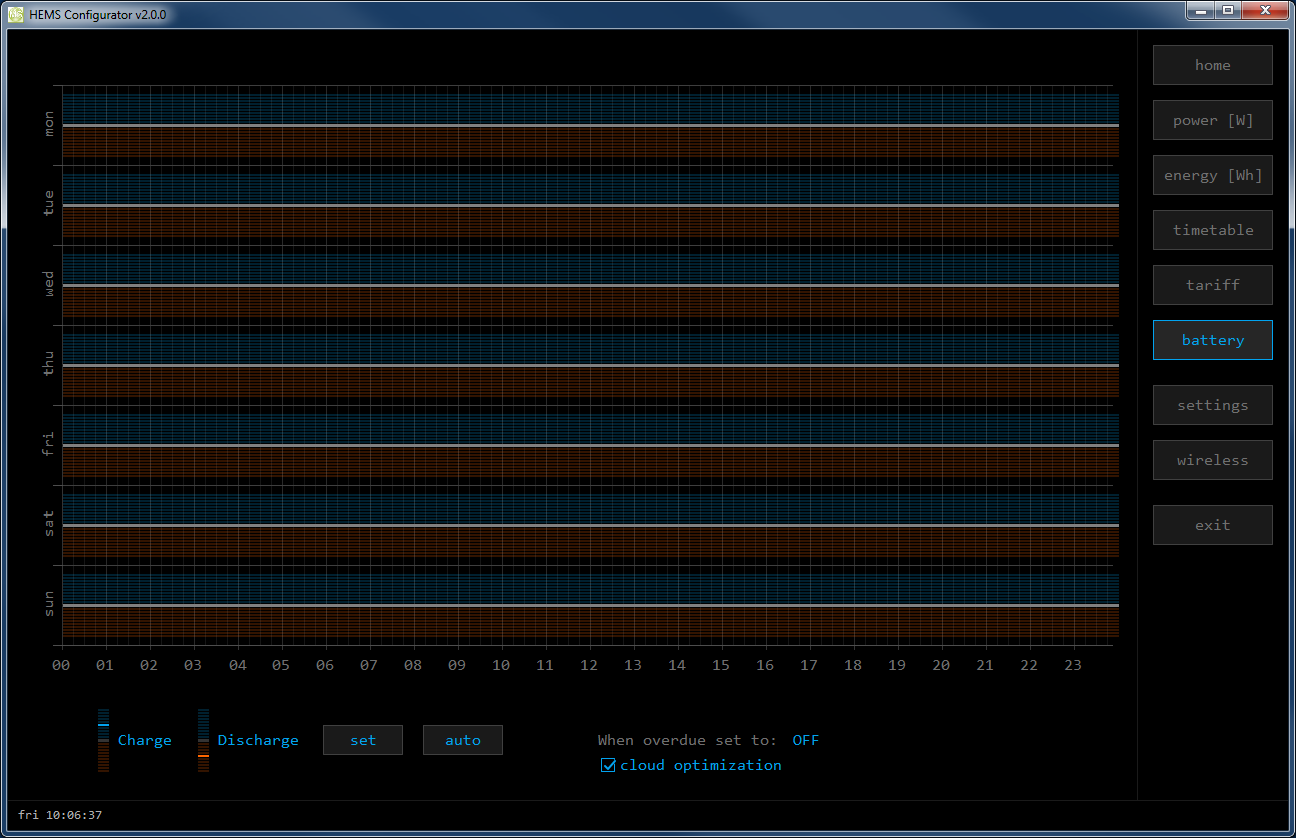Switch to the power [W] view
1296x838 pixels.
(1212, 120)
